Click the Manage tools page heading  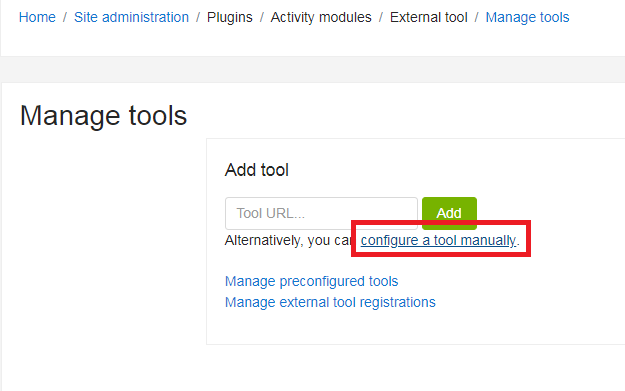103,116
